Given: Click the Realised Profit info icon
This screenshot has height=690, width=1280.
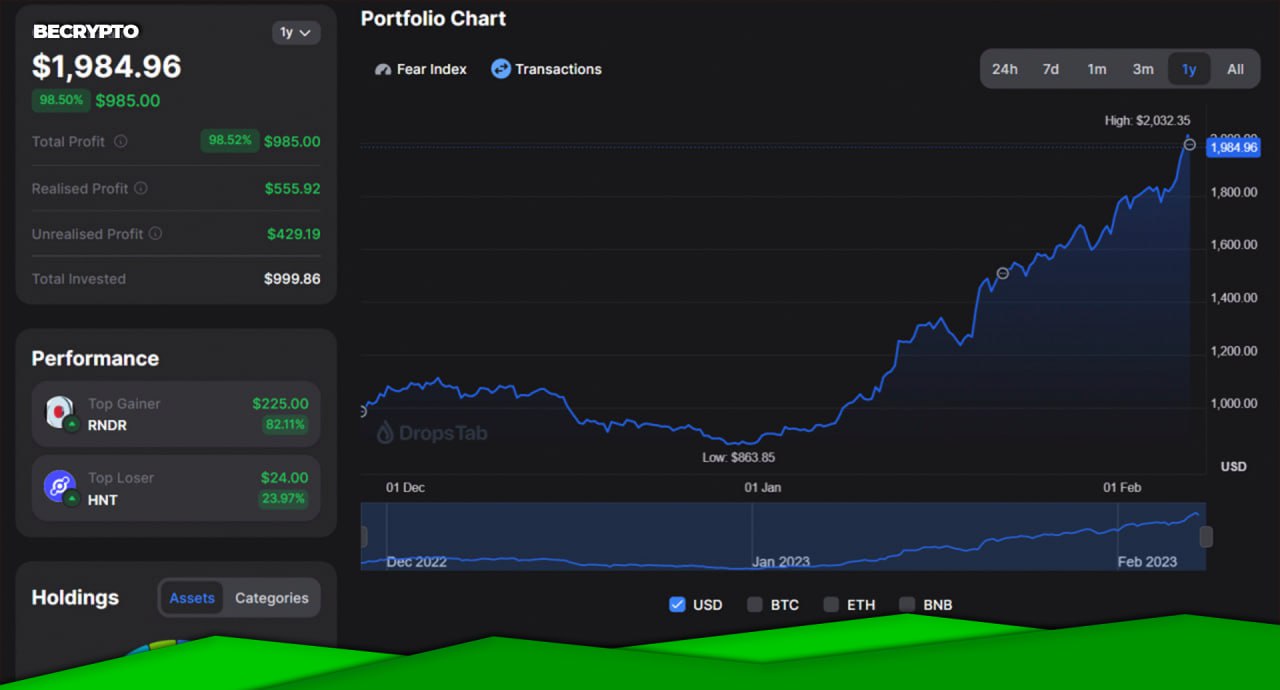Looking at the screenshot, I should click(141, 188).
